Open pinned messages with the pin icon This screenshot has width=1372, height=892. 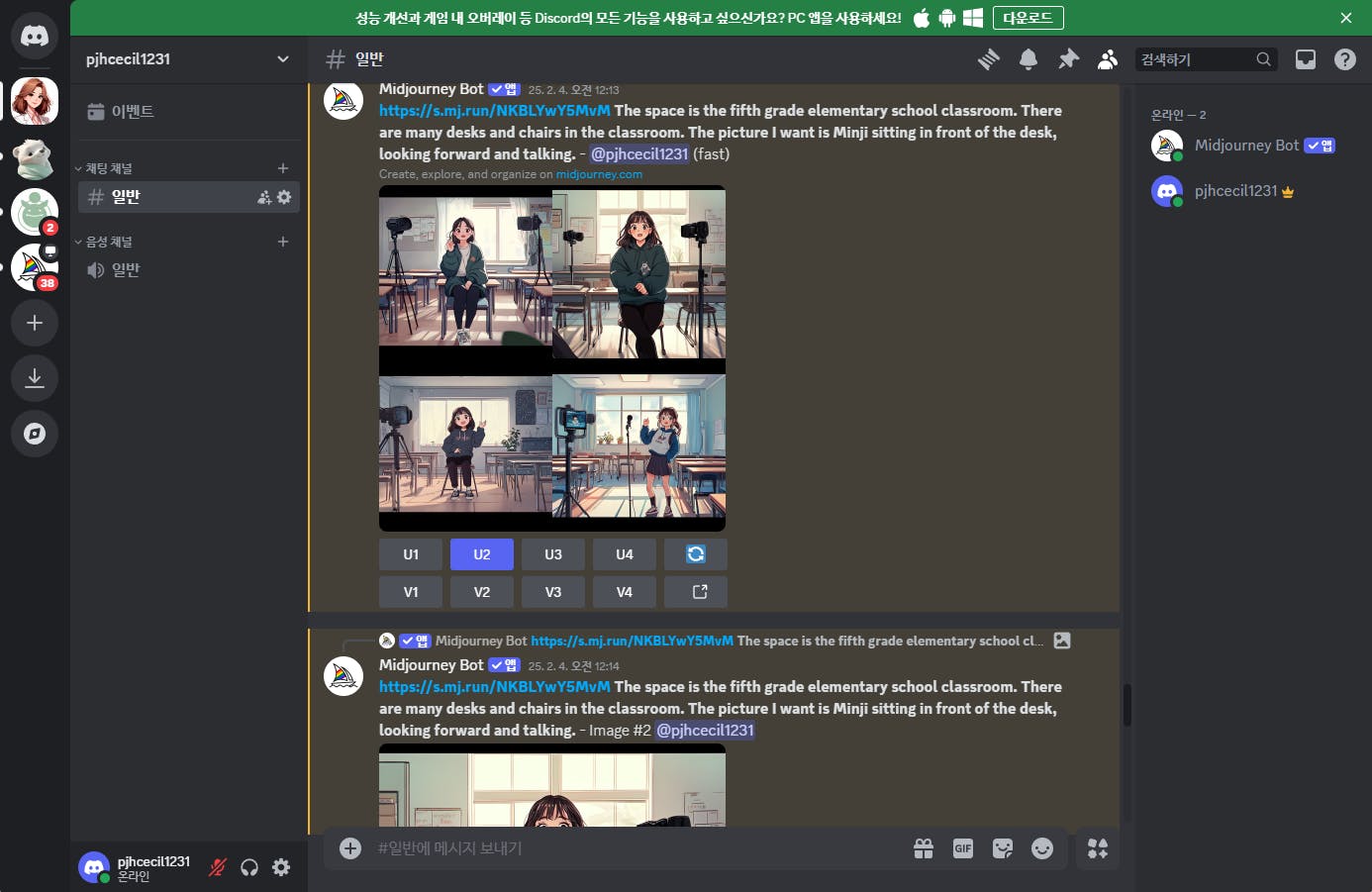tap(1068, 59)
